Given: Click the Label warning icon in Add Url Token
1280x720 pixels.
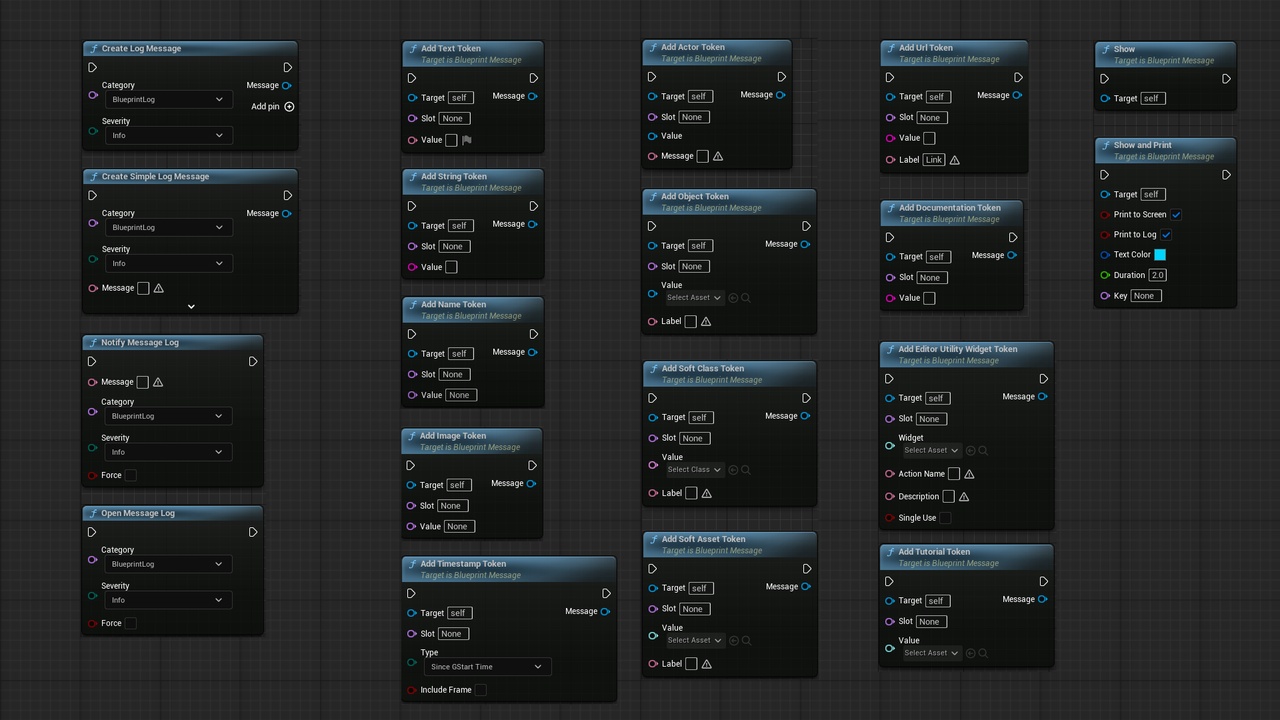Looking at the screenshot, I should pos(955,160).
